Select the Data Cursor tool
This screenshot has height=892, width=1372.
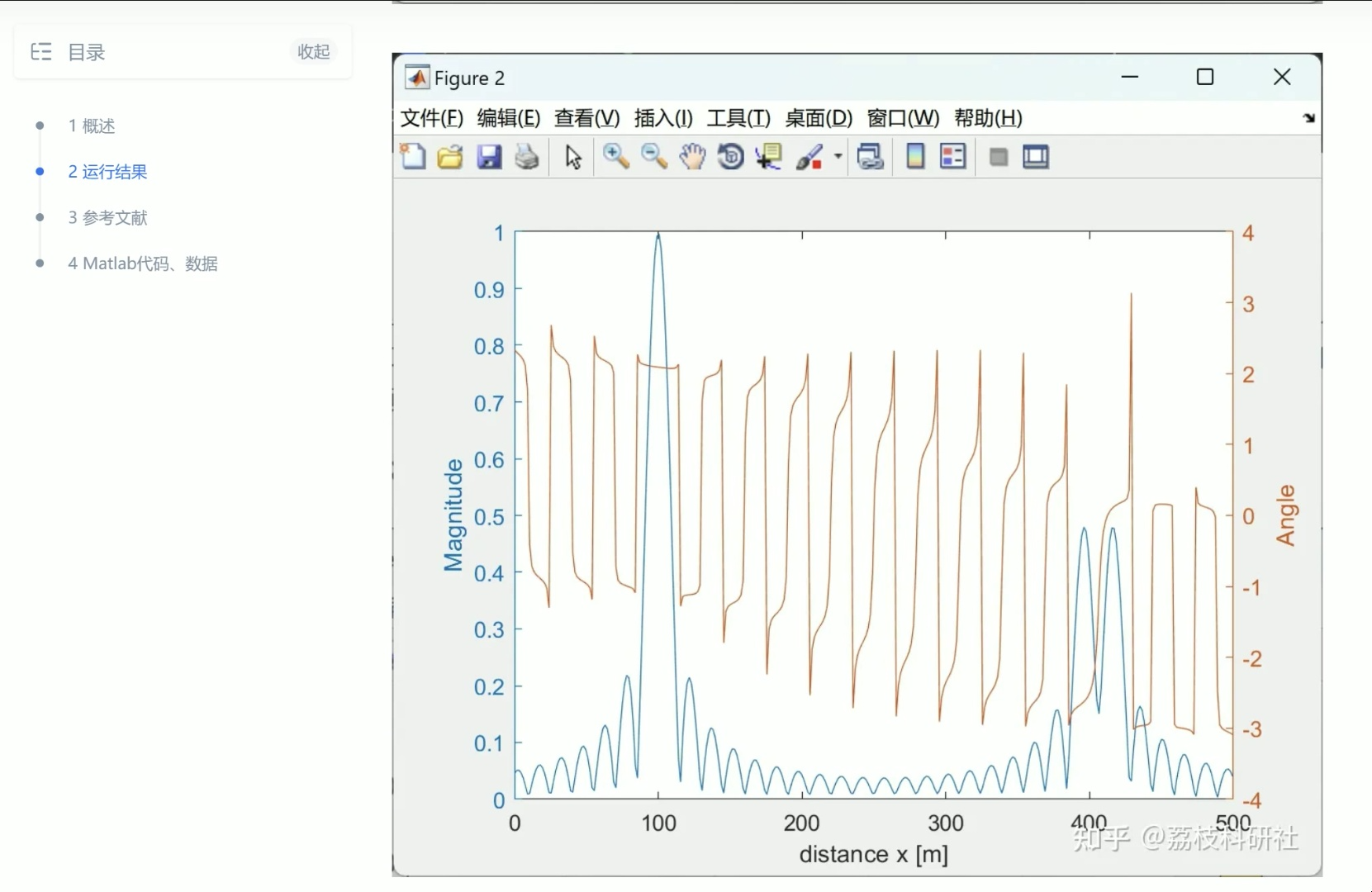(769, 156)
